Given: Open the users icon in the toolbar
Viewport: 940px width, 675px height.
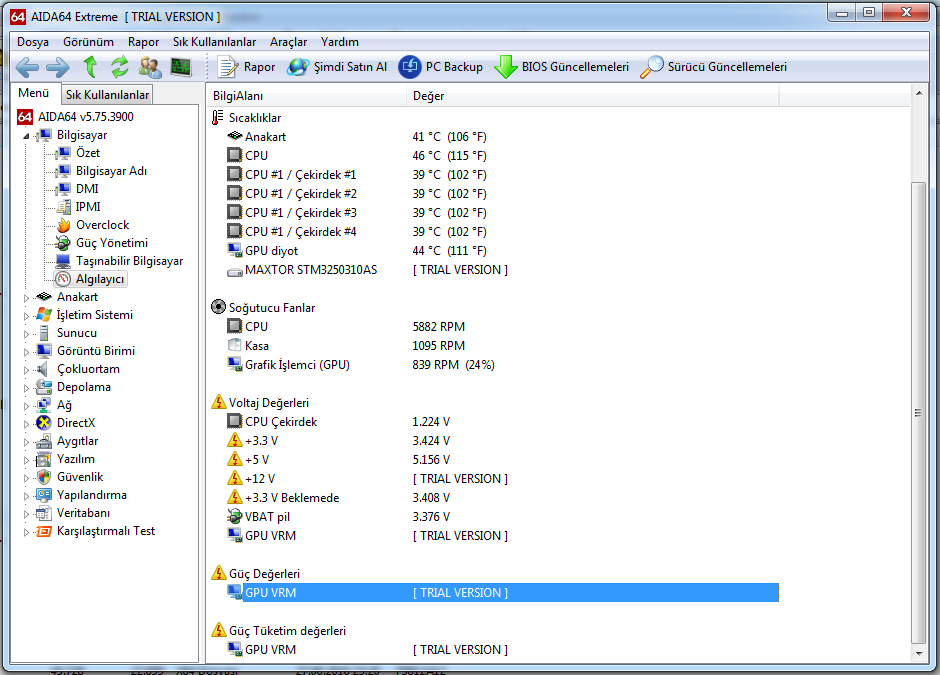Looking at the screenshot, I should pos(150,67).
